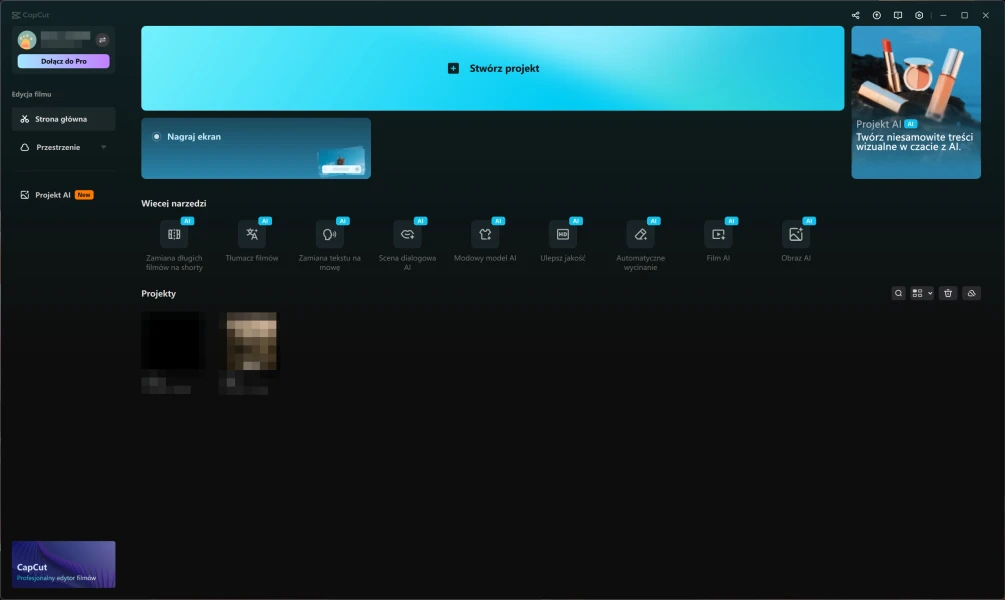Select the Modowy model AI icon
The height and width of the screenshot is (600, 1005).
tap(485, 235)
